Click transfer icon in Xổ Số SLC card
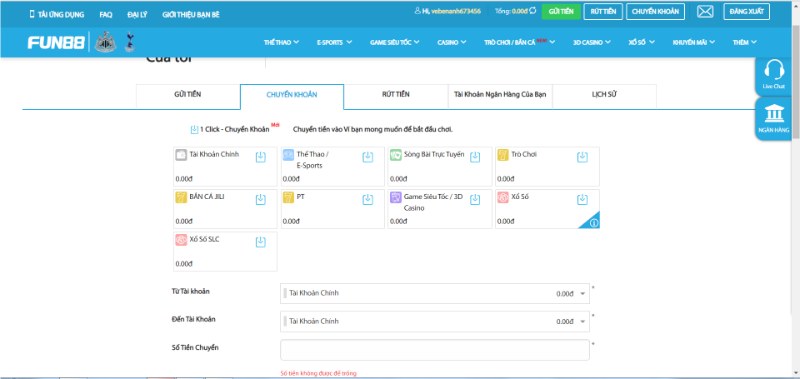The height and width of the screenshot is (379, 800). 261,242
